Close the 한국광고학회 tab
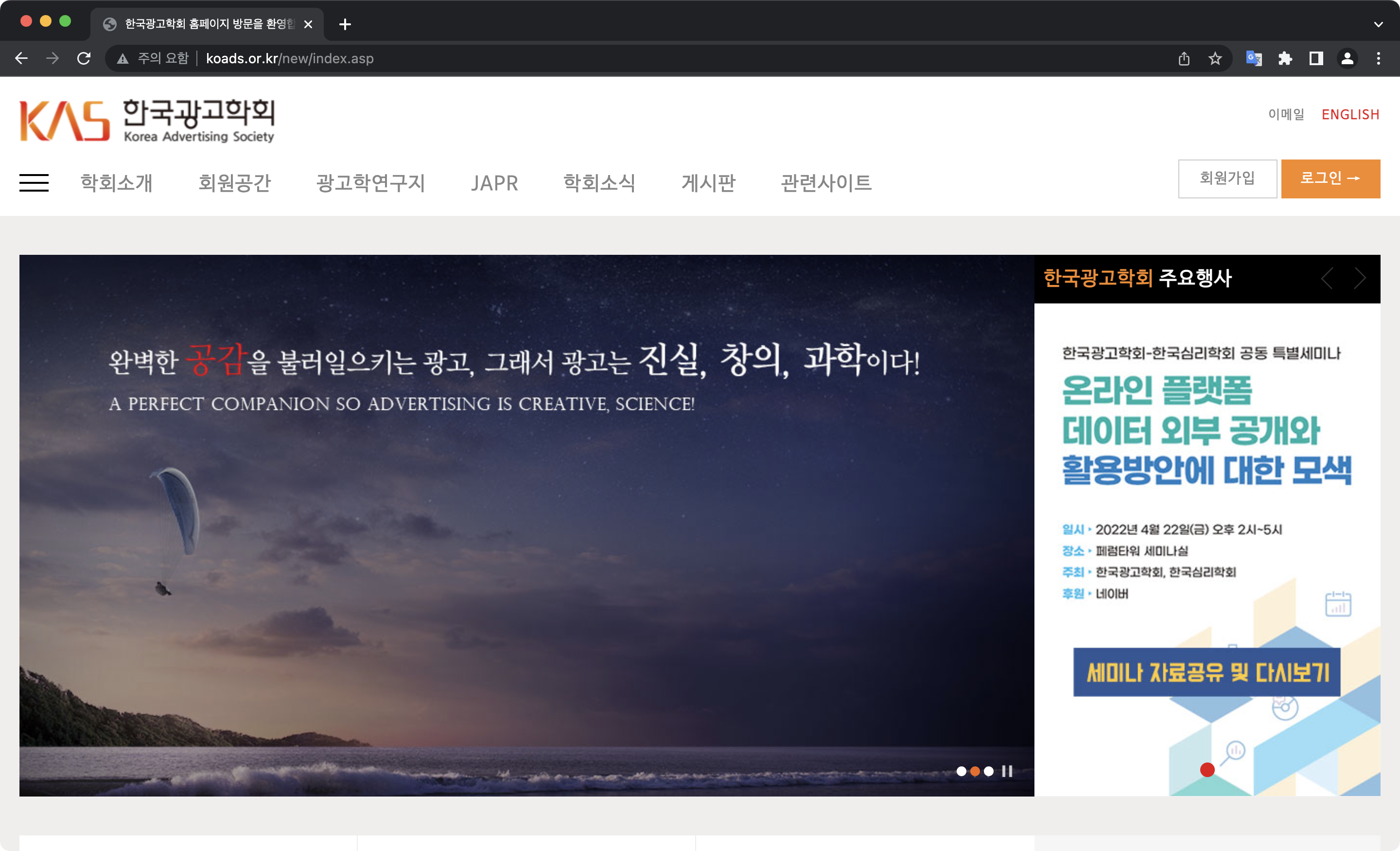1400x851 pixels. click(308, 24)
